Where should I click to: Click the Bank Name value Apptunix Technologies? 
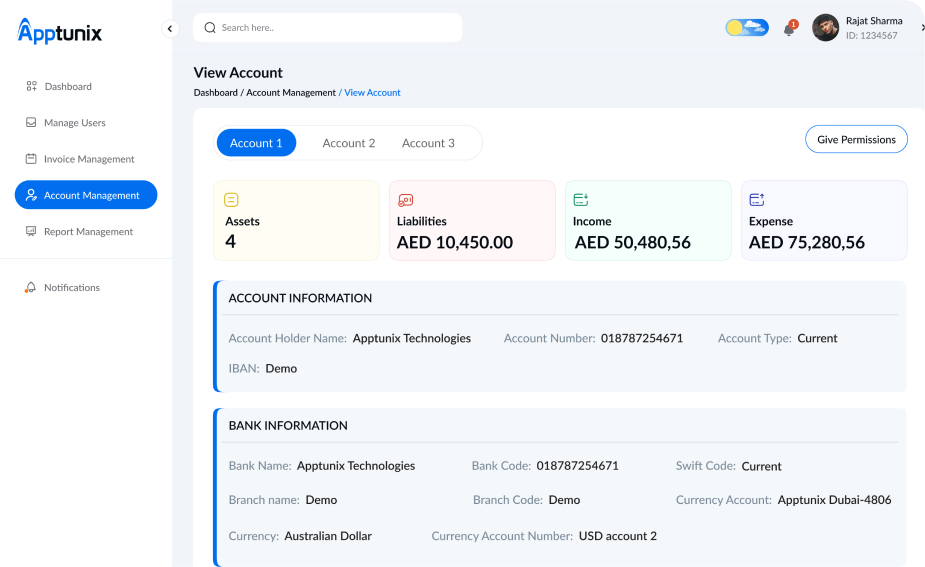coord(356,466)
